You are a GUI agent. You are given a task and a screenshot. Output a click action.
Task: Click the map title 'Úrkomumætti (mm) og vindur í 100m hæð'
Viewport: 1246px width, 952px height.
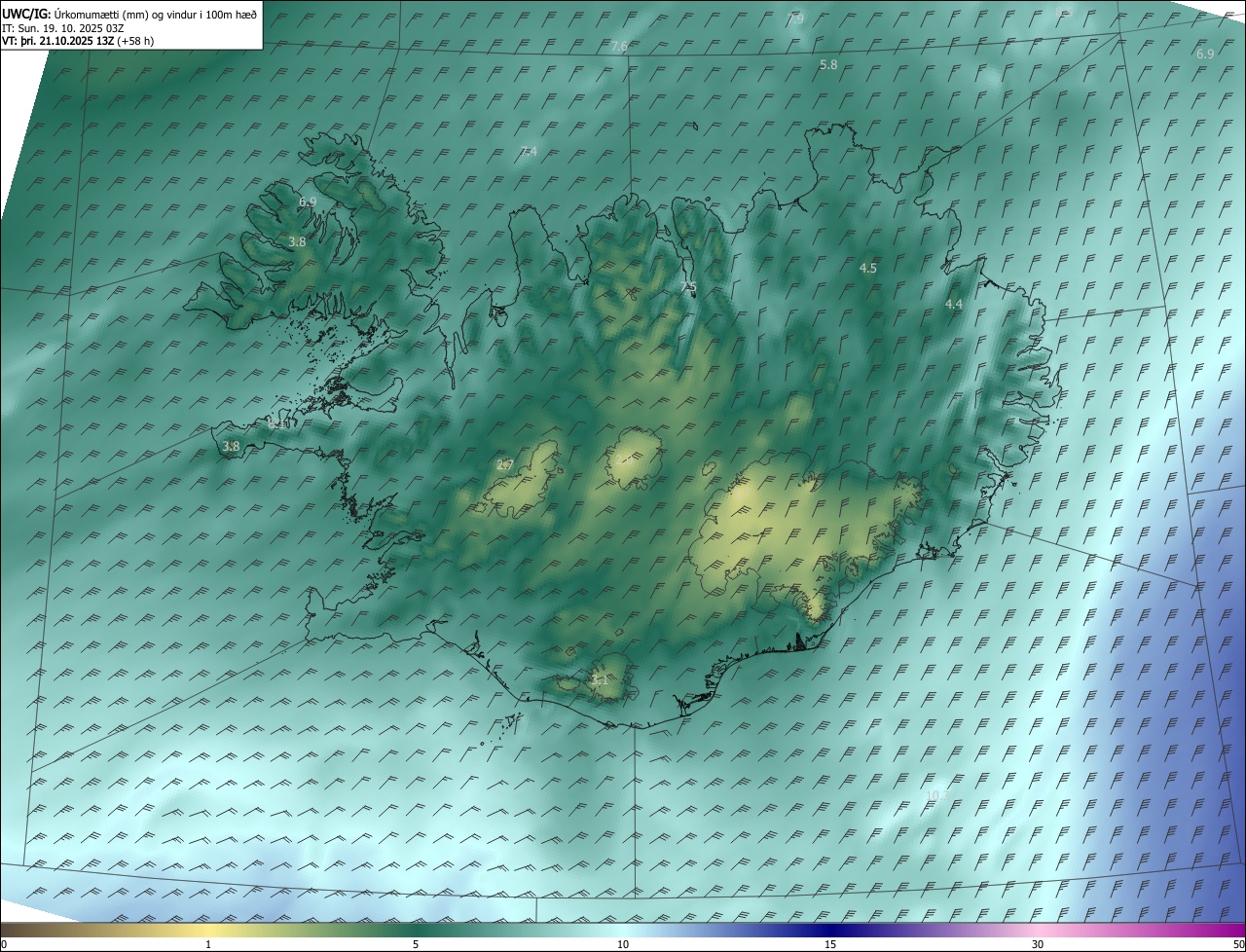click(x=156, y=15)
